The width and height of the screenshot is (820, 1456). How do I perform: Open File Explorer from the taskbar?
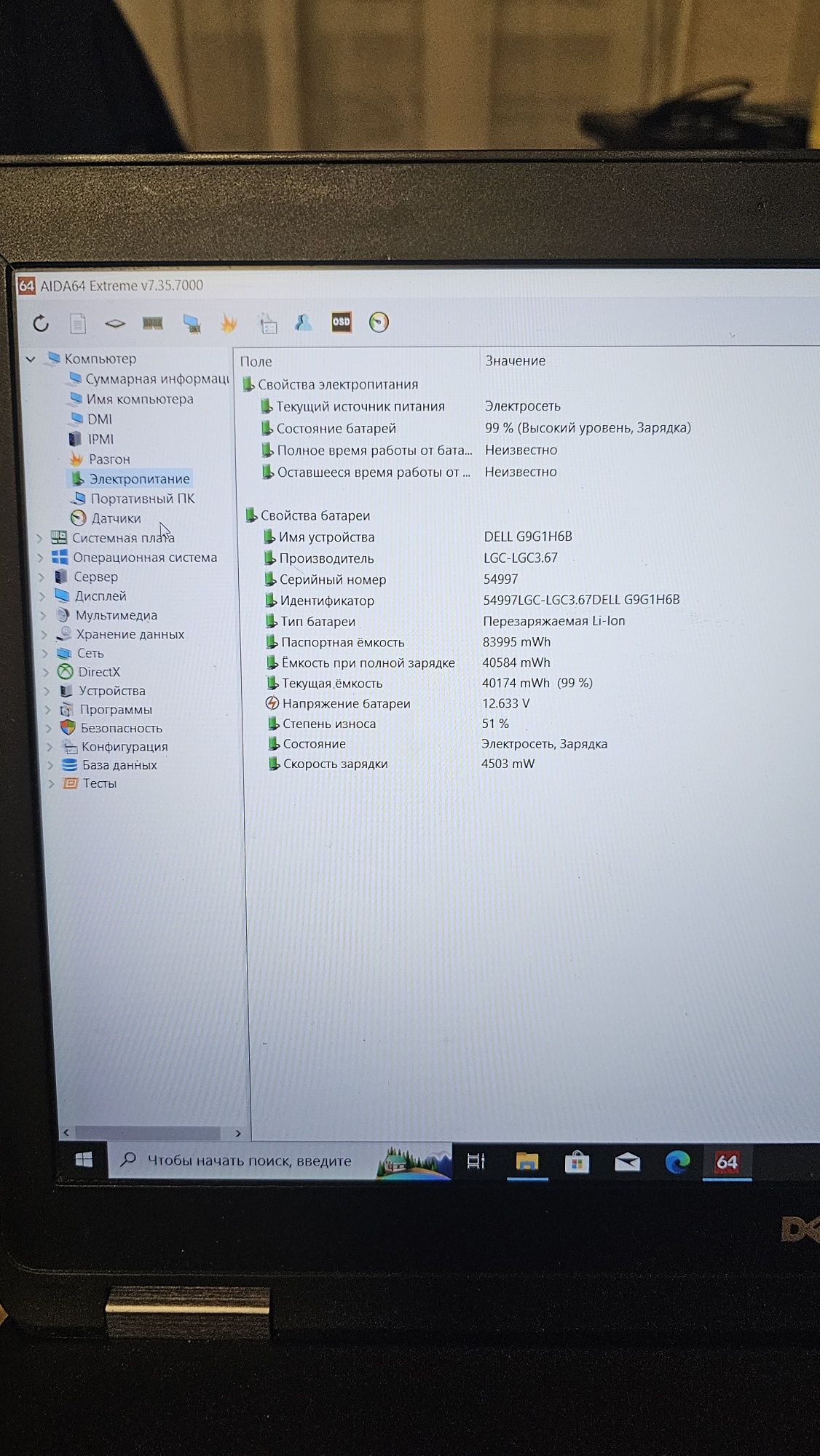point(527,1161)
